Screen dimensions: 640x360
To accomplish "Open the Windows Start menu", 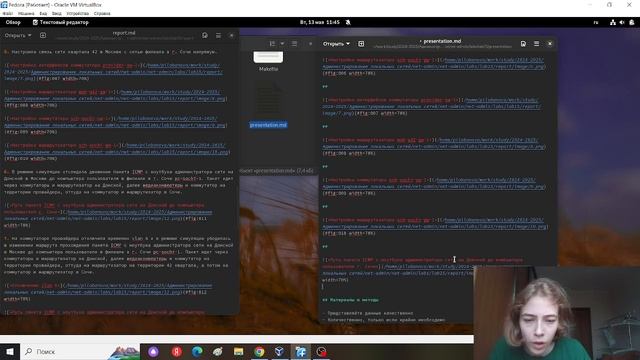I will [10, 351].
